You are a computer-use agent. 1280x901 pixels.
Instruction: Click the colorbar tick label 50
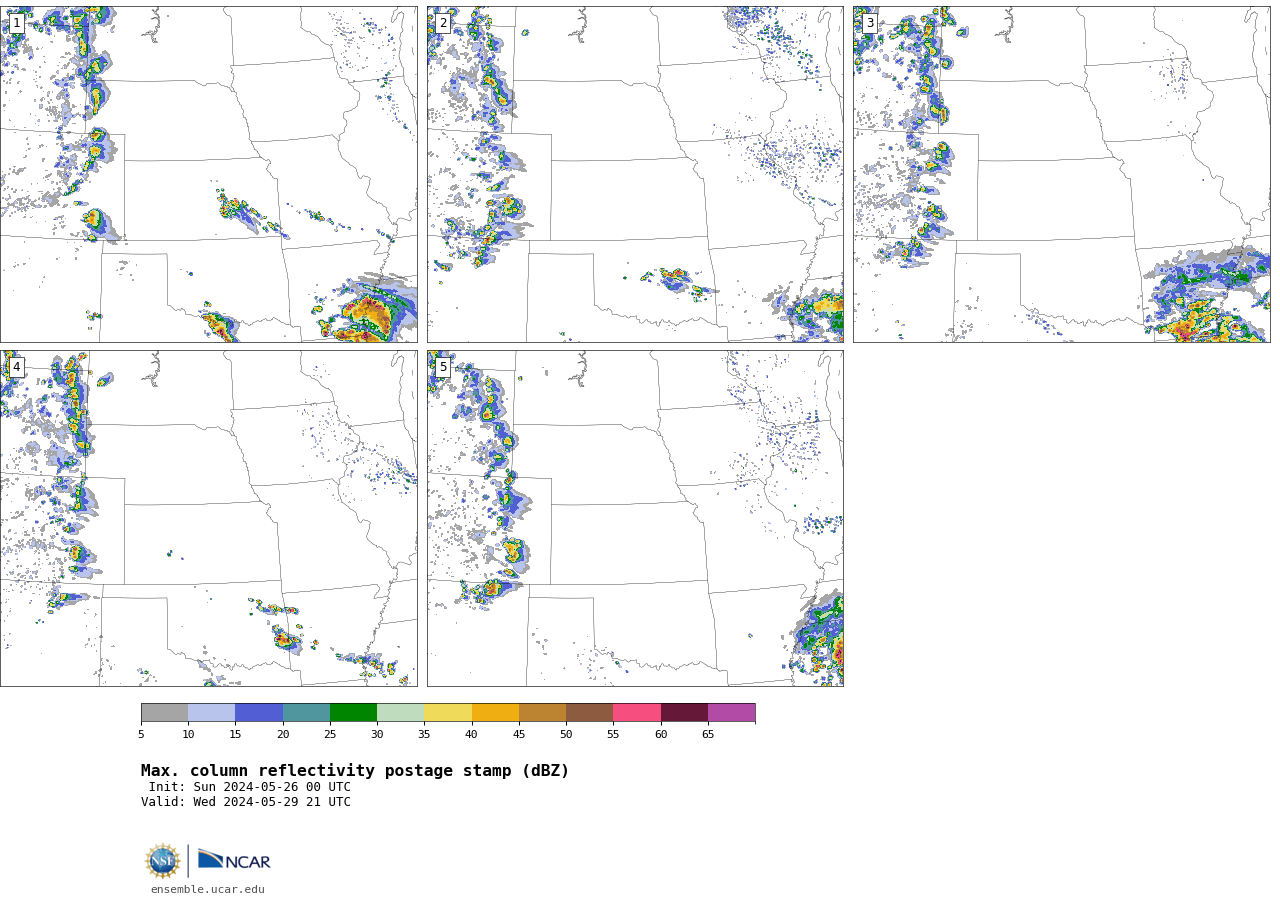pyautogui.click(x=566, y=734)
